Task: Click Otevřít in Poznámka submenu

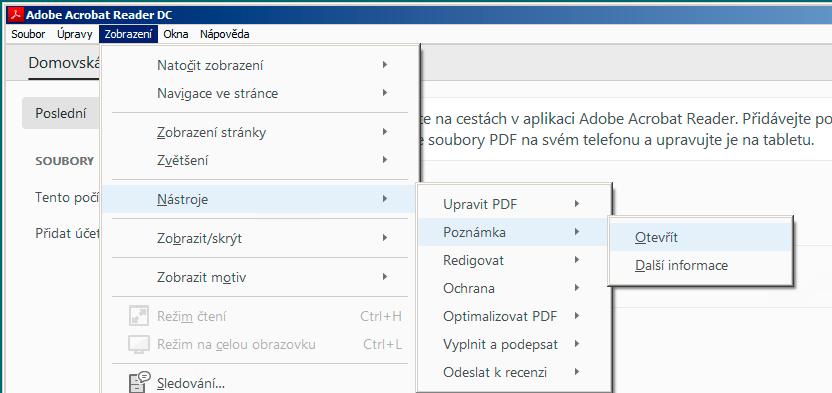Action: 700,238
